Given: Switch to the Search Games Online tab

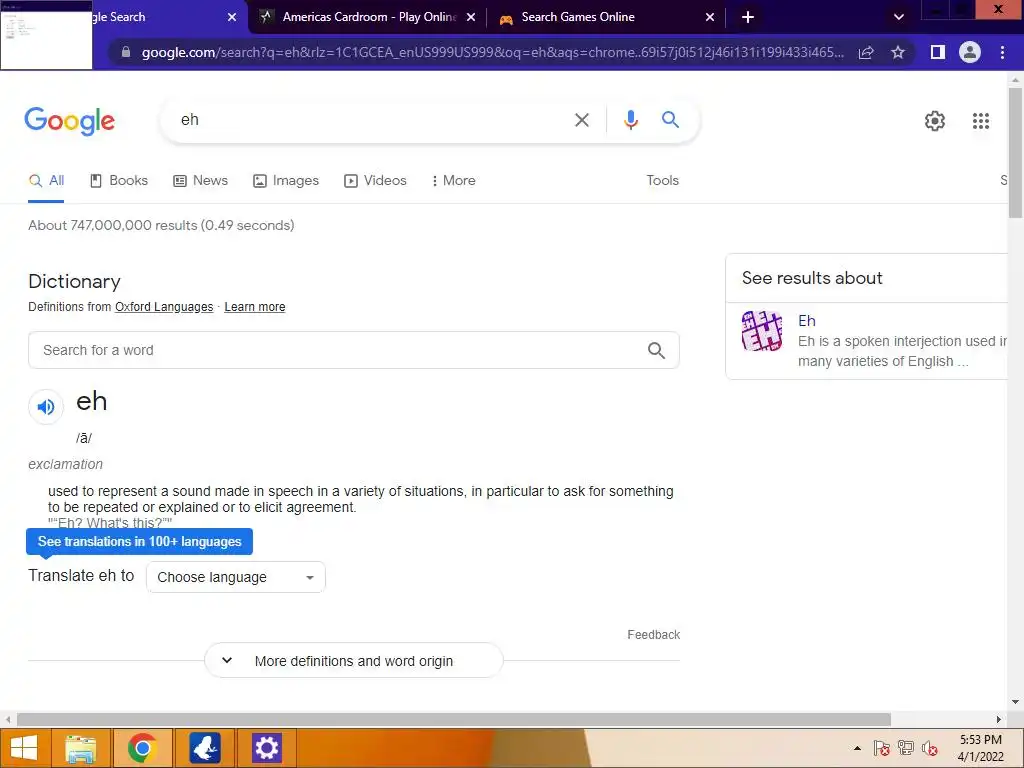Looking at the screenshot, I should coord(607,17).
